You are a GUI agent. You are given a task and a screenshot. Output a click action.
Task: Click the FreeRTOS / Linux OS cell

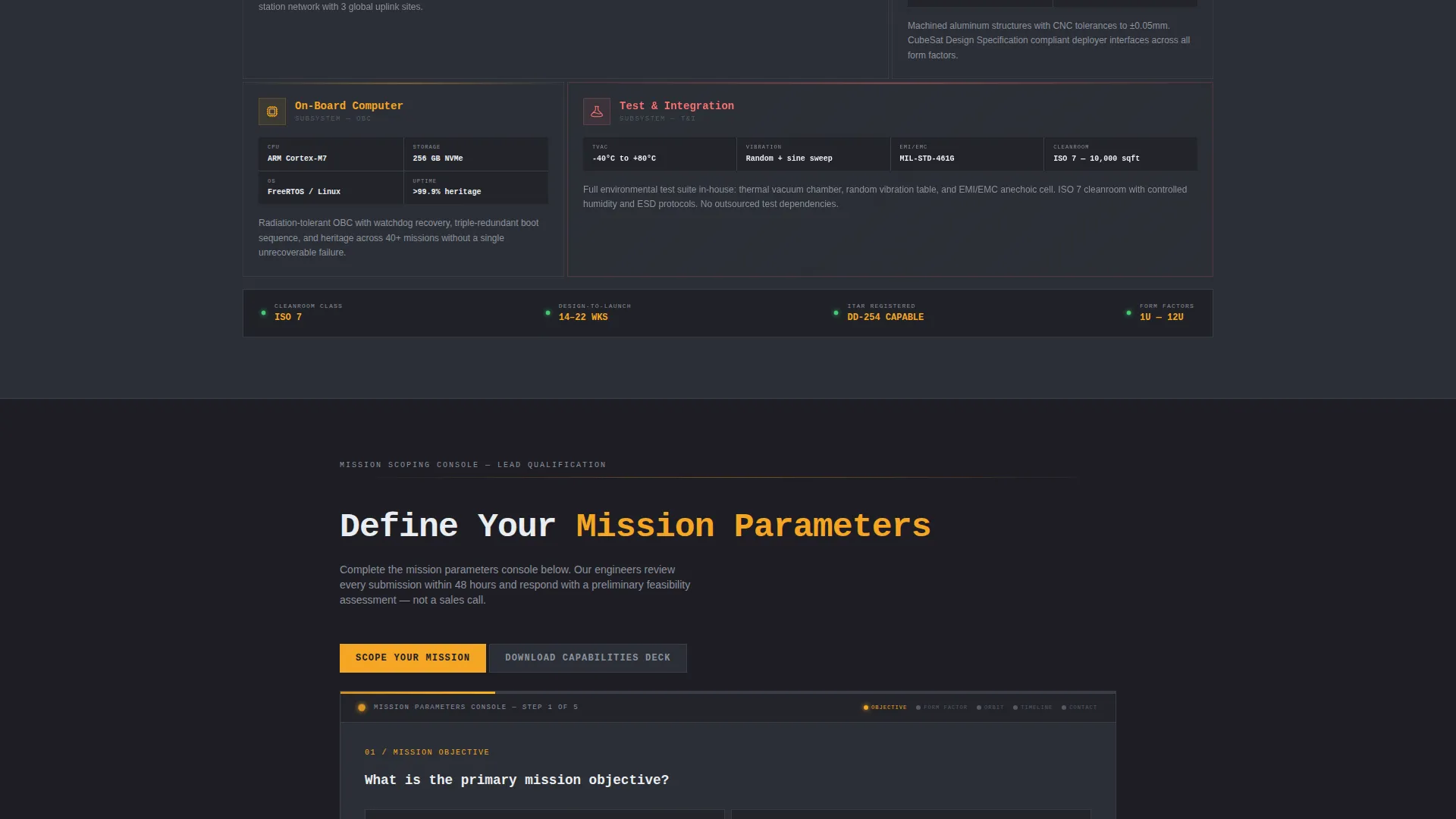[x=331, y=187]
